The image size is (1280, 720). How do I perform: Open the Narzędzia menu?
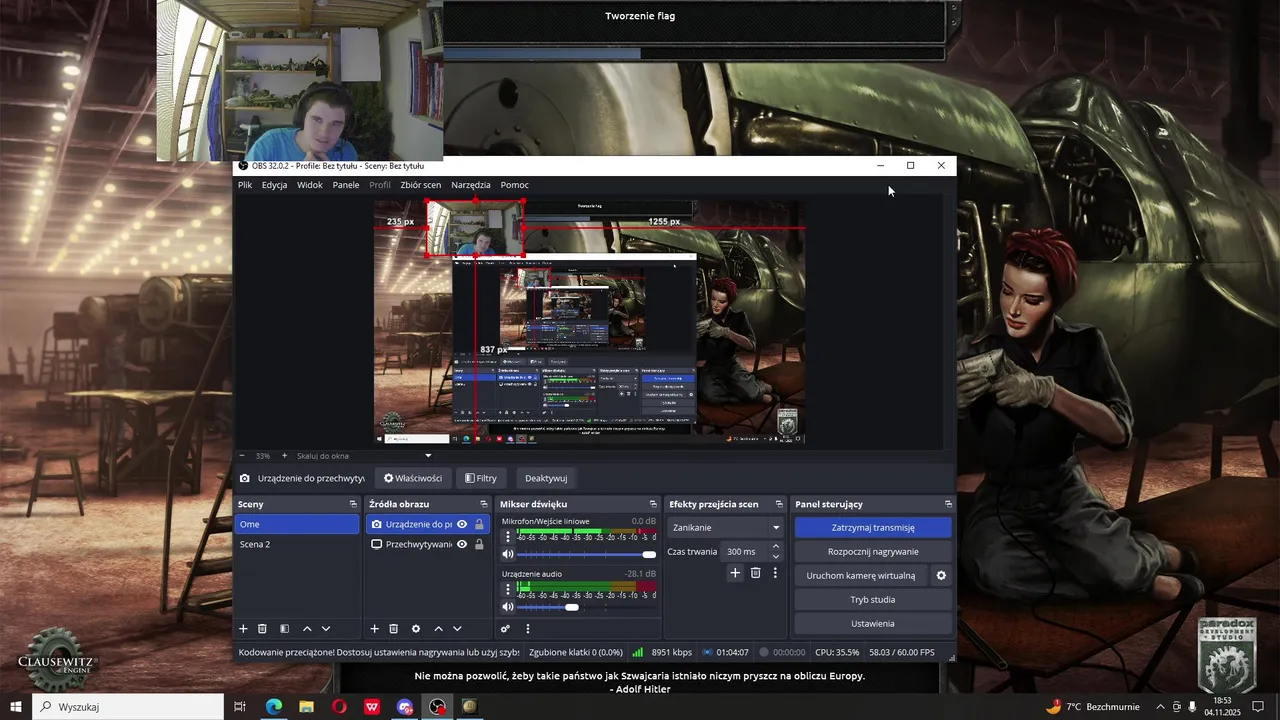471,185
